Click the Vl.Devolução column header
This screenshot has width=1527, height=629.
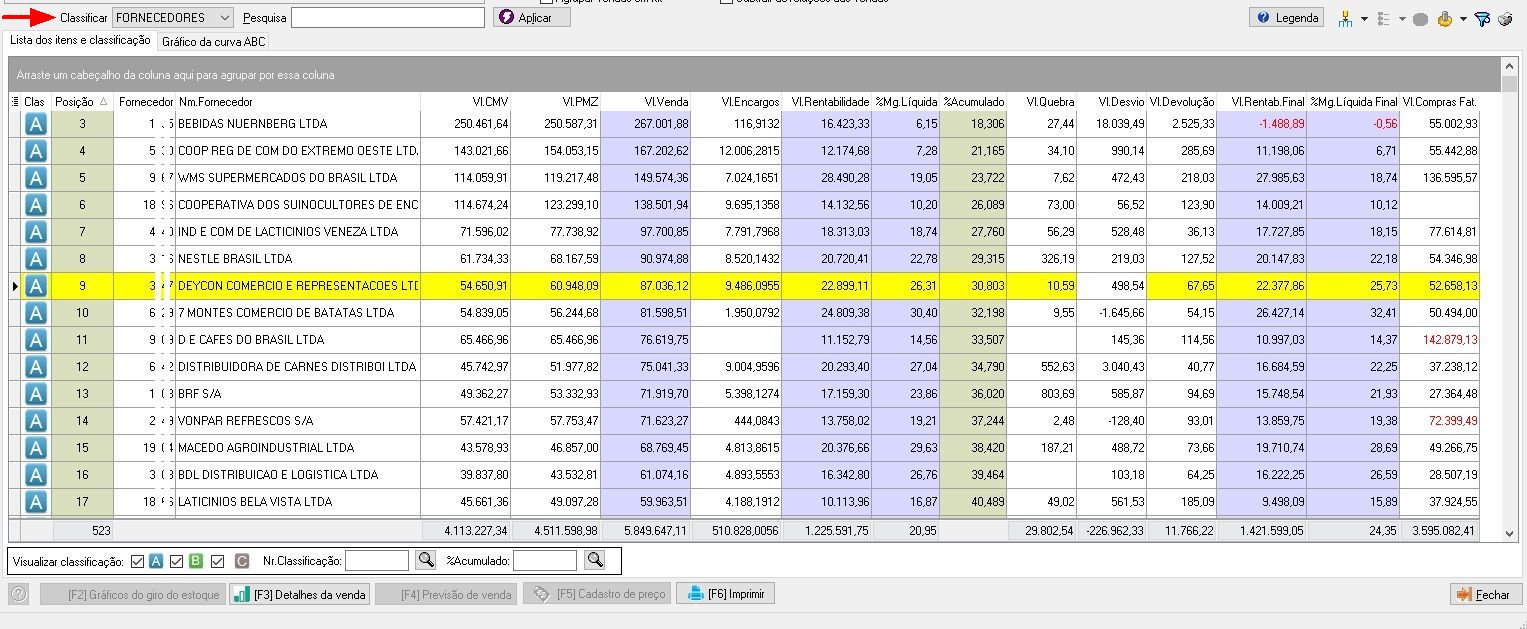[x=1182, y=102]
